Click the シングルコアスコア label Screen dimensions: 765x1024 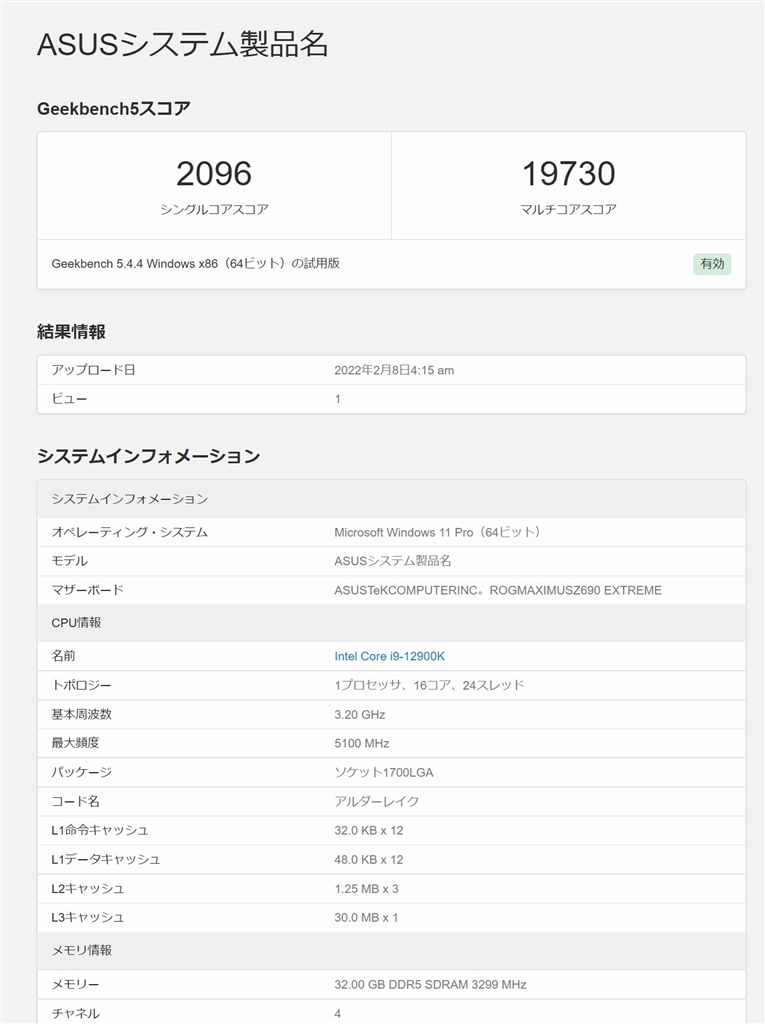coord(214,210)
